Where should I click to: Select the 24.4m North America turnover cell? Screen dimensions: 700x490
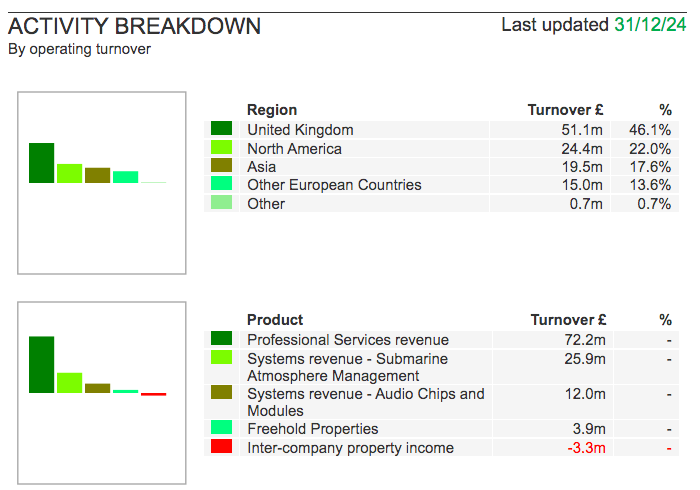click(582, 149)
